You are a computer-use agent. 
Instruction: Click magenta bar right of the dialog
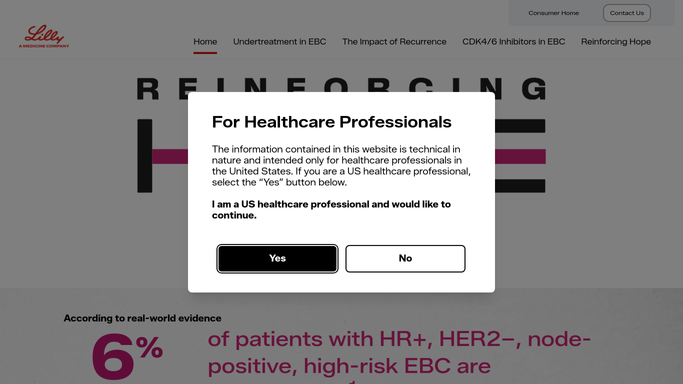pyautogui.click(x=520, y=157)
